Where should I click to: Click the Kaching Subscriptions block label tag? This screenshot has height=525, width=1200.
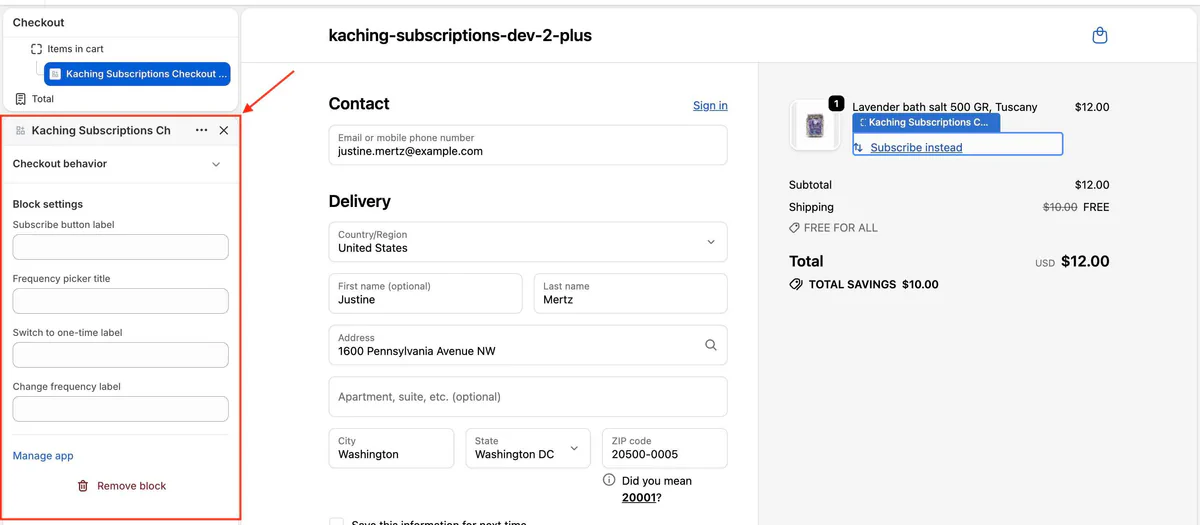[x=927, y=122]
